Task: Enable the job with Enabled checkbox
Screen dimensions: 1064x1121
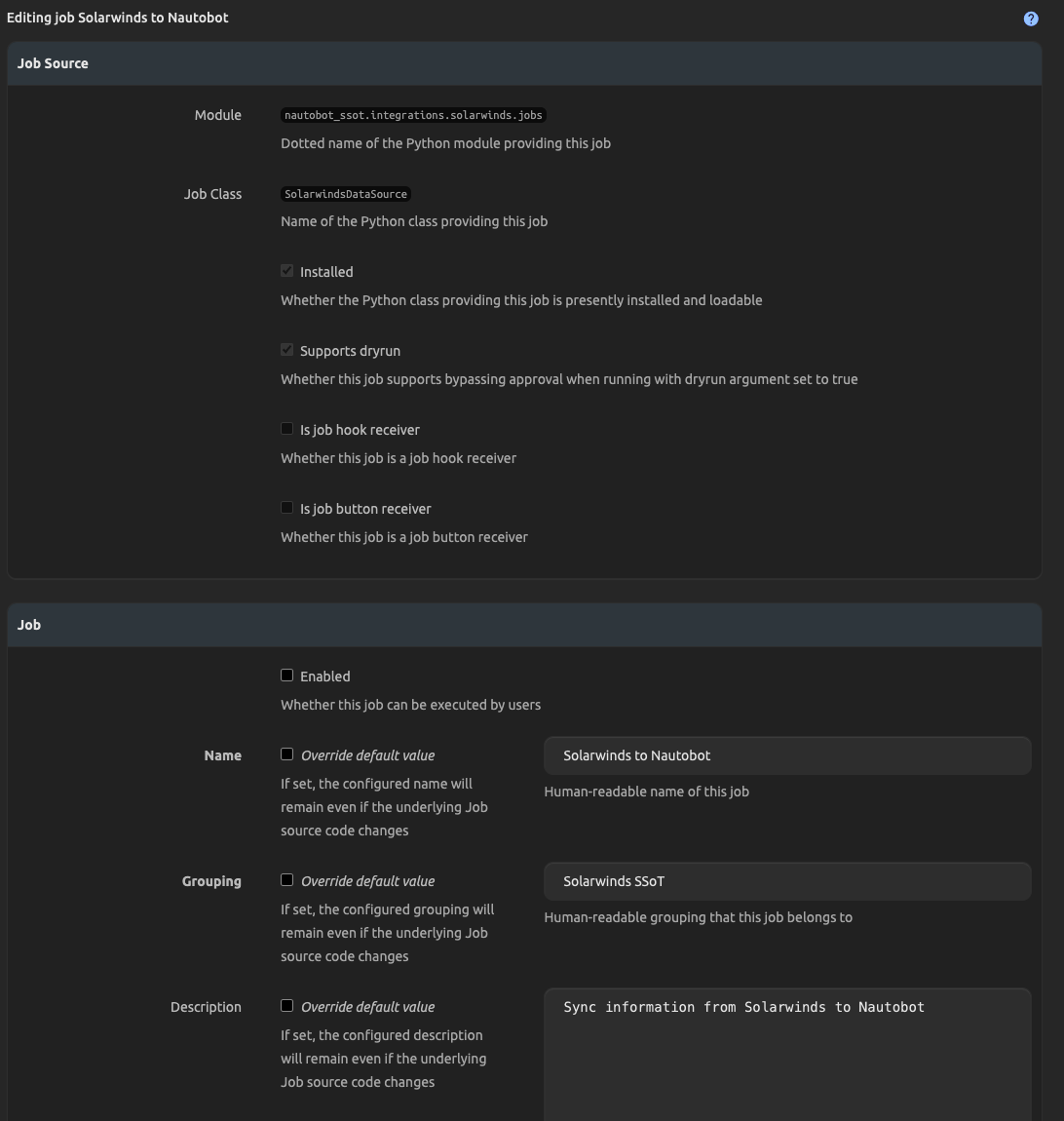Action: (287, 676)
